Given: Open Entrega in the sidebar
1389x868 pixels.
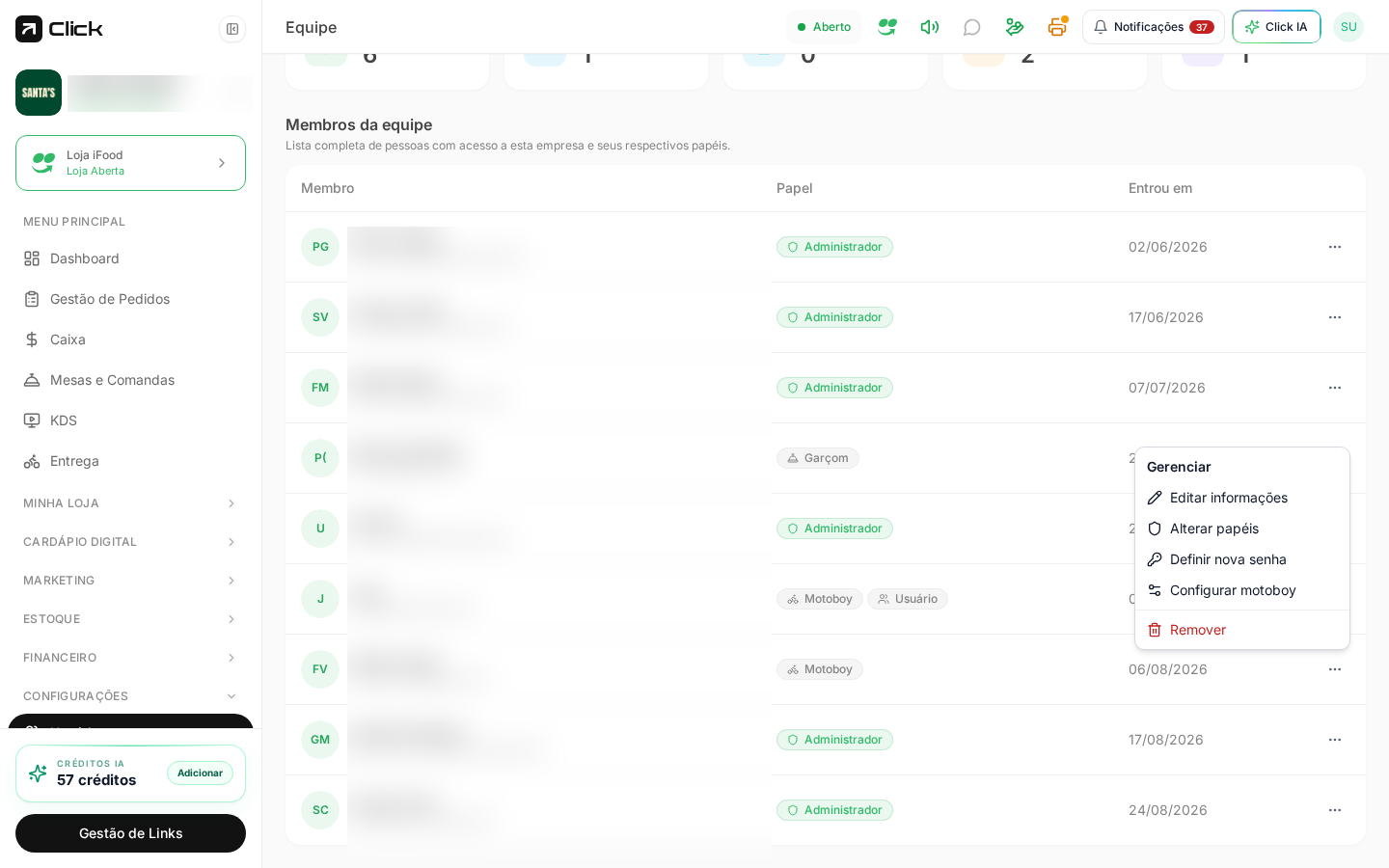Looking at the screenshot, I should pyautogui.click(x=130, y=461).
